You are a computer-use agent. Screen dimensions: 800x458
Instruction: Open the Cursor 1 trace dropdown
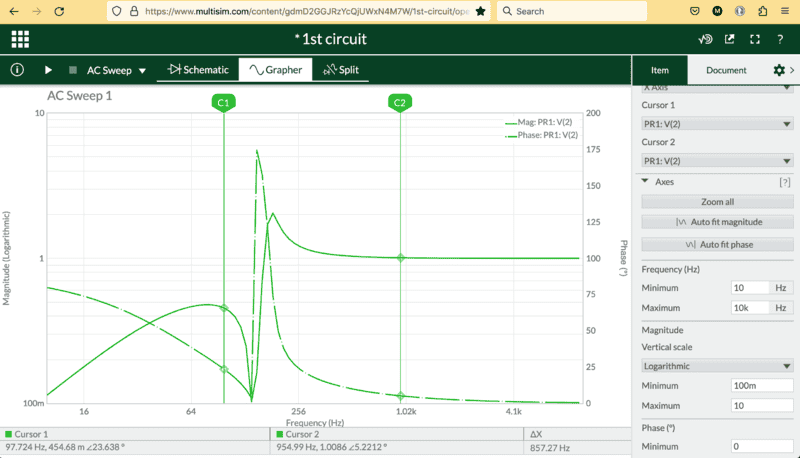717,124
